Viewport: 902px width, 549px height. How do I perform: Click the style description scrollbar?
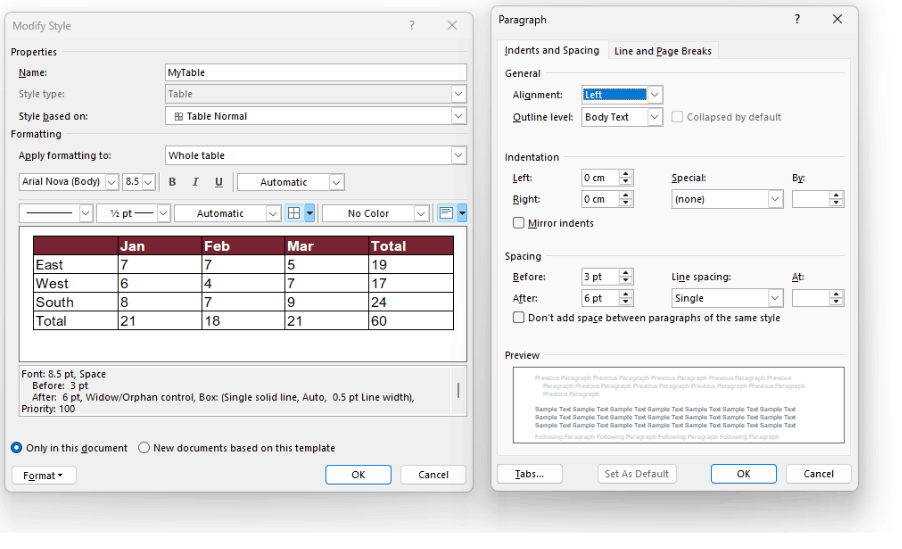(x=458, y=391)
